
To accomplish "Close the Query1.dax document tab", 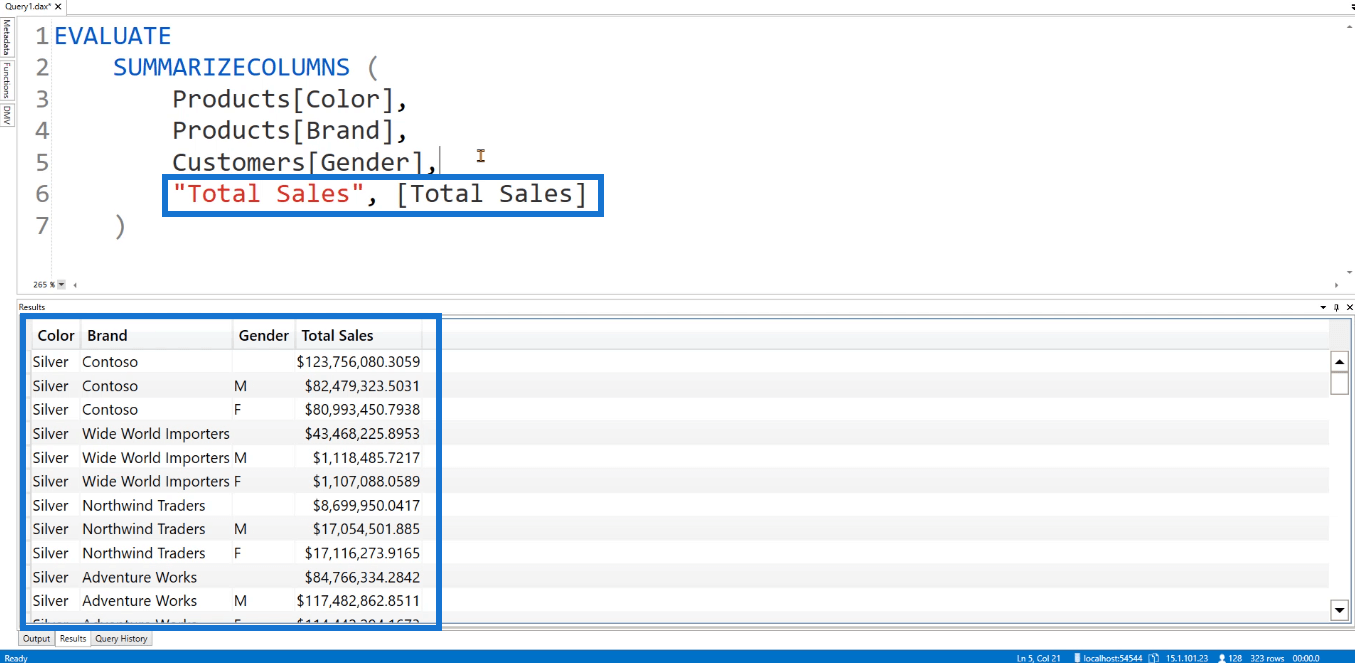I will tap(60, 6).
